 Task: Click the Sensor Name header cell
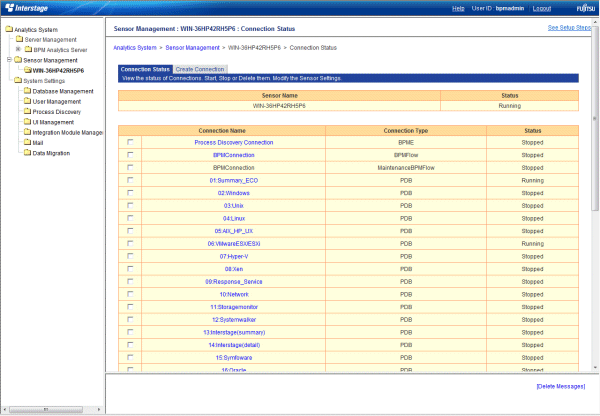tap(279, 95)
